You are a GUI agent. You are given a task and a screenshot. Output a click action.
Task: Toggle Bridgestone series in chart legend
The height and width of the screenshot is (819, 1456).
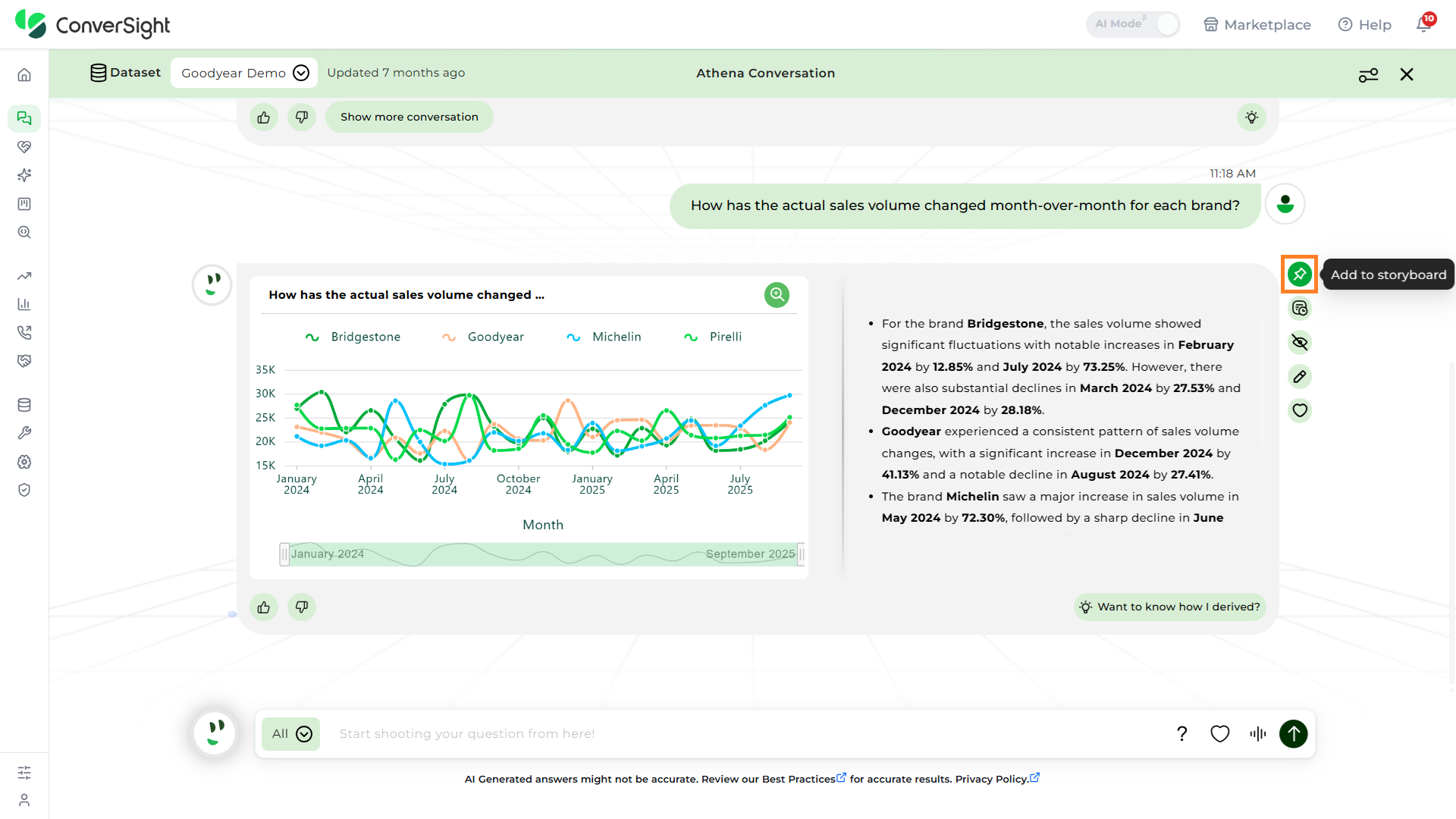tap(353, 337)
